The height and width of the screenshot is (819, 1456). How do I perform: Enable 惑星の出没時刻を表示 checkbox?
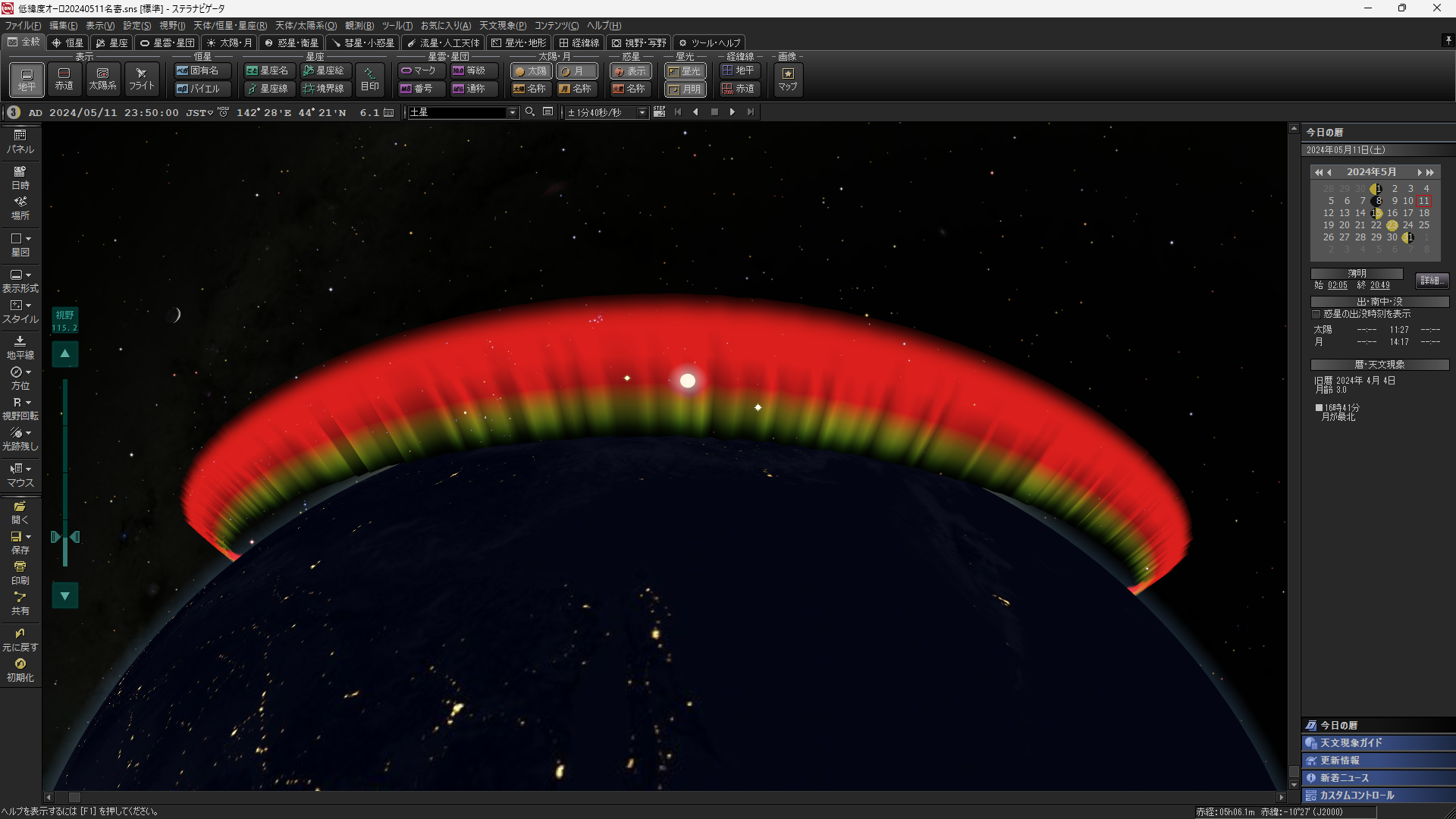[1316, 314]
